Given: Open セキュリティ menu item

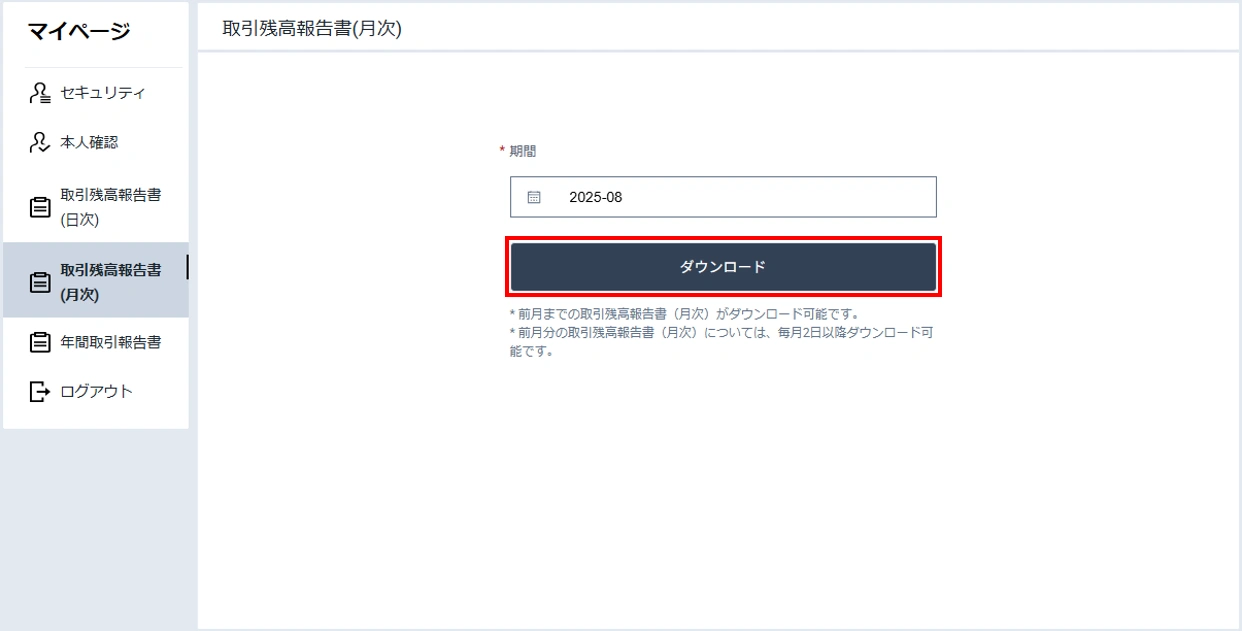Looking at the screenshot, I should point(95,93).
